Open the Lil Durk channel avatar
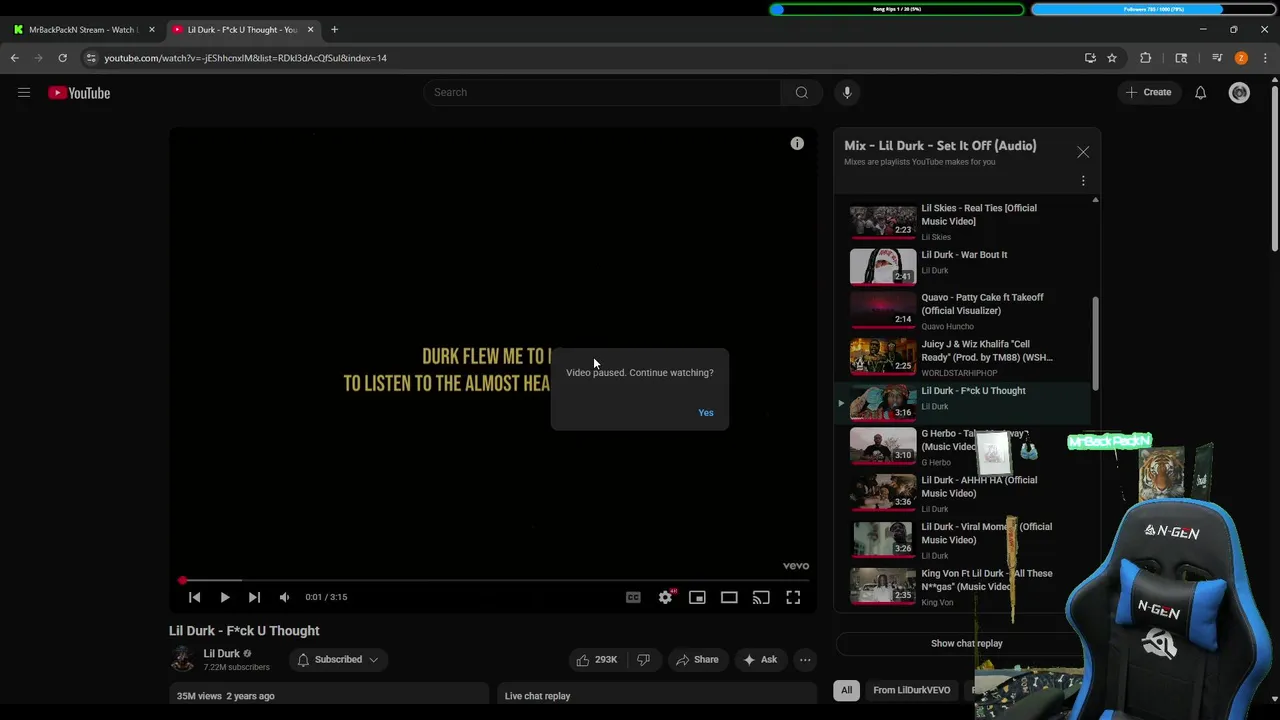This screenshot has width=1280, height=720. (x=182, y=658)
